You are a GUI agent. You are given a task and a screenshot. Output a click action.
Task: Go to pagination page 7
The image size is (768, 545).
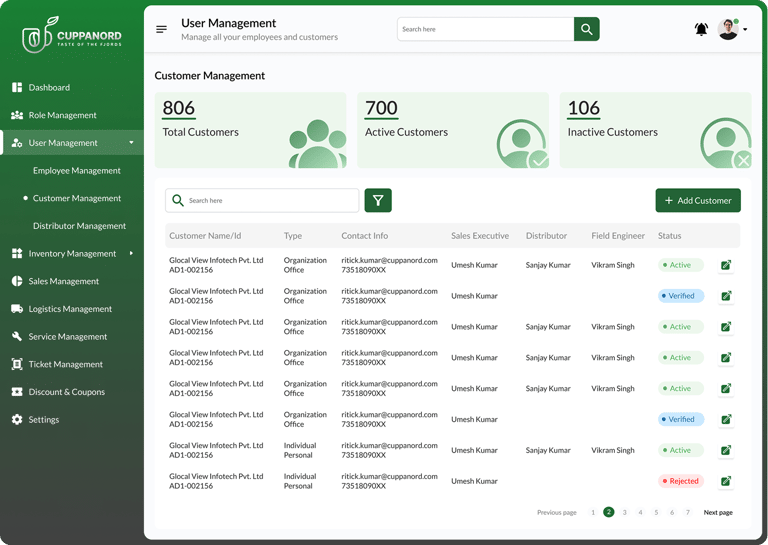688,512
